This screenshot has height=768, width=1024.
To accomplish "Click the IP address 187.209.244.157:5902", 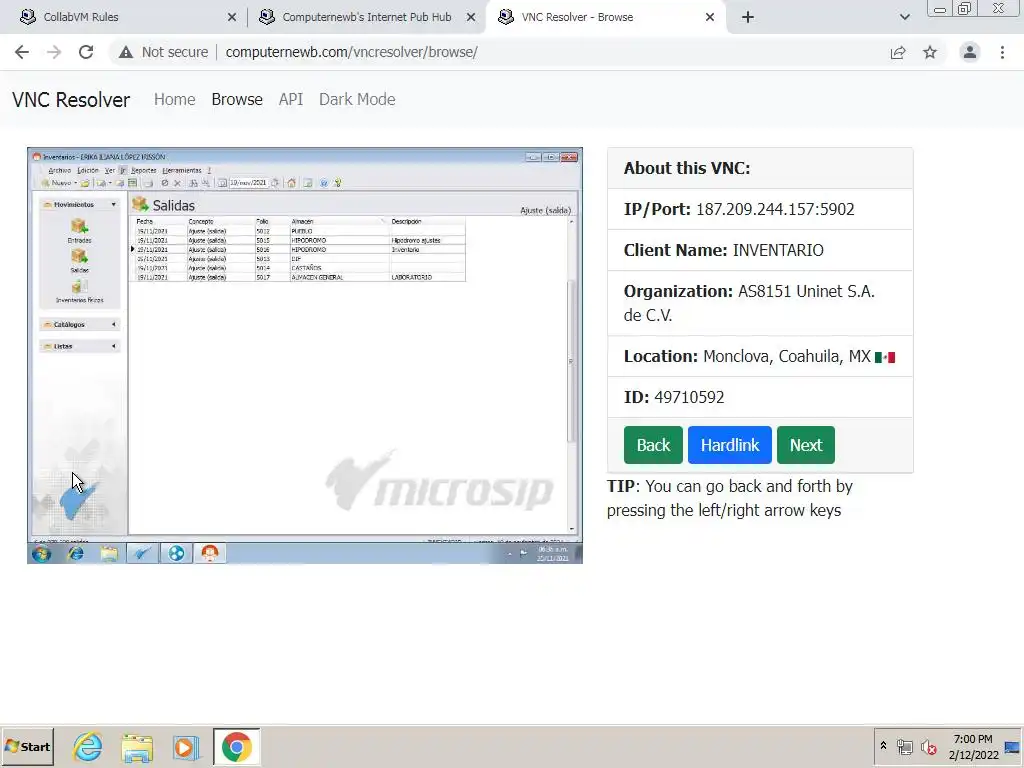I will (775, 209).
